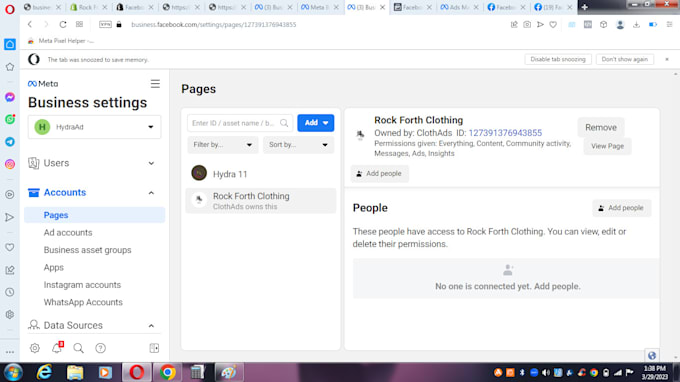The image size is (680, 382).
Task: Open the Sort by dropdown
Action: point(298,145)
